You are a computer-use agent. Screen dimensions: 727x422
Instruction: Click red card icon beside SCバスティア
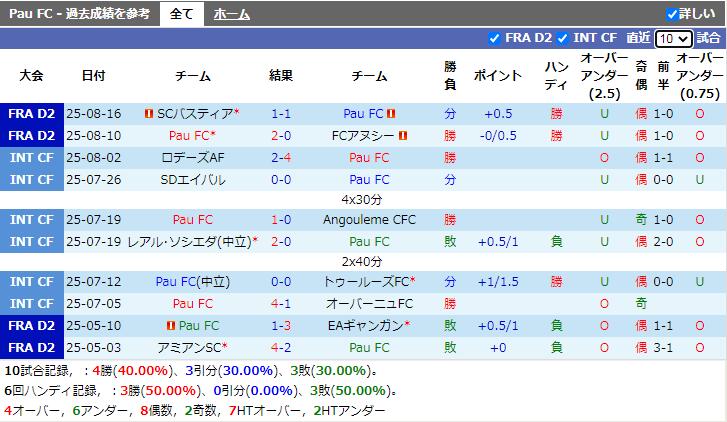coord(149,114)
